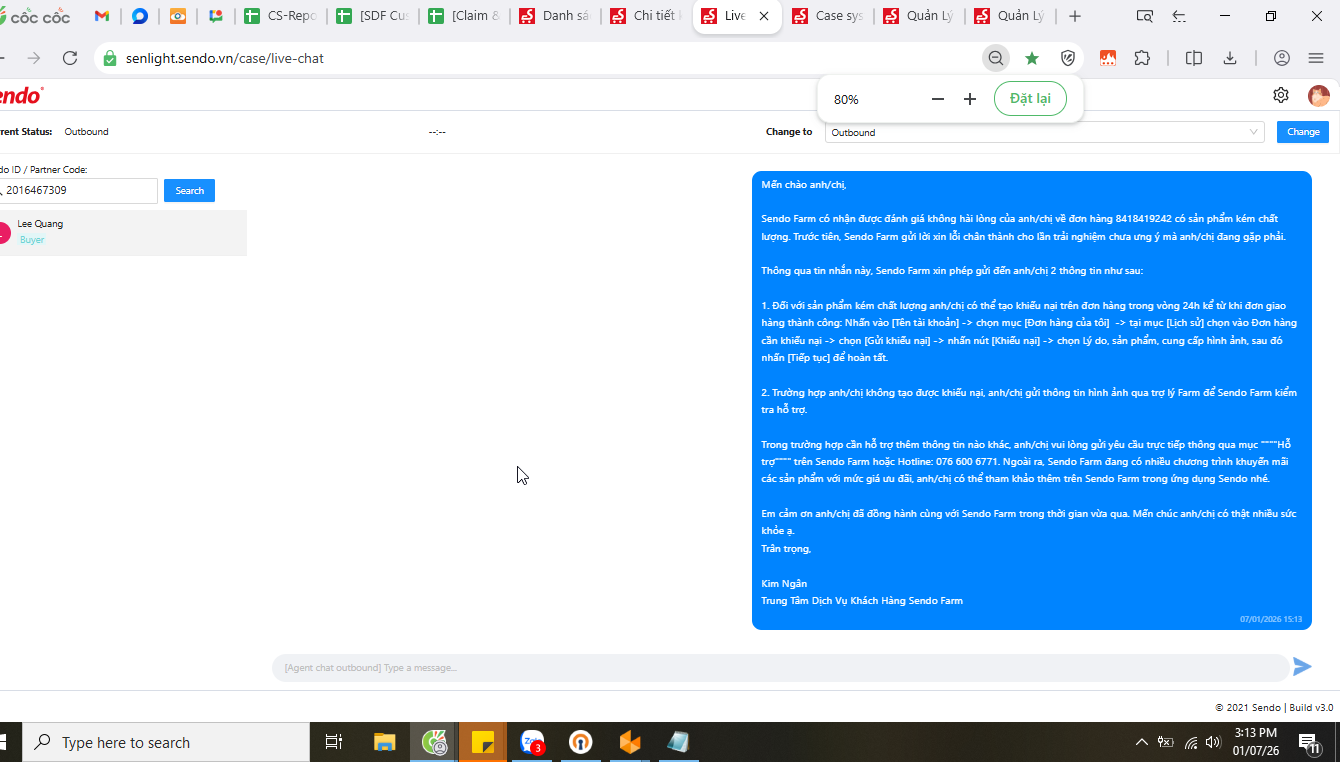1340x762 pixels.
Task: Reload the current page
Action: 70,58
